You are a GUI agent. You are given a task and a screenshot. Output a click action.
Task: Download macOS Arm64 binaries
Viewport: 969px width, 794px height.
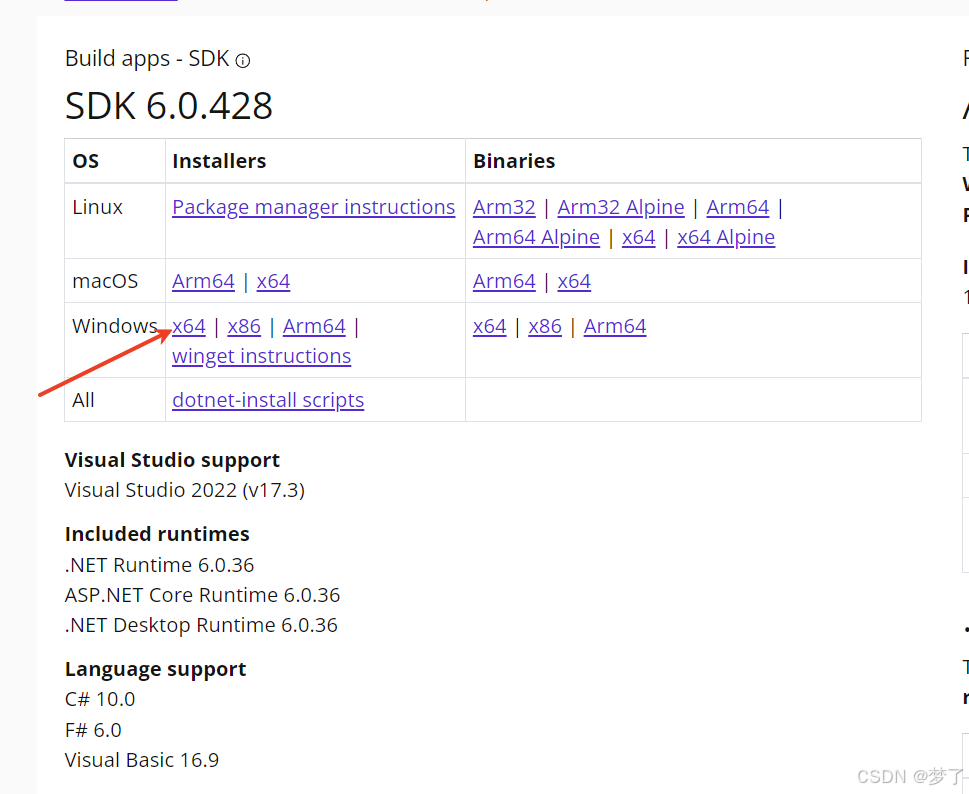[x=504, y=281]
